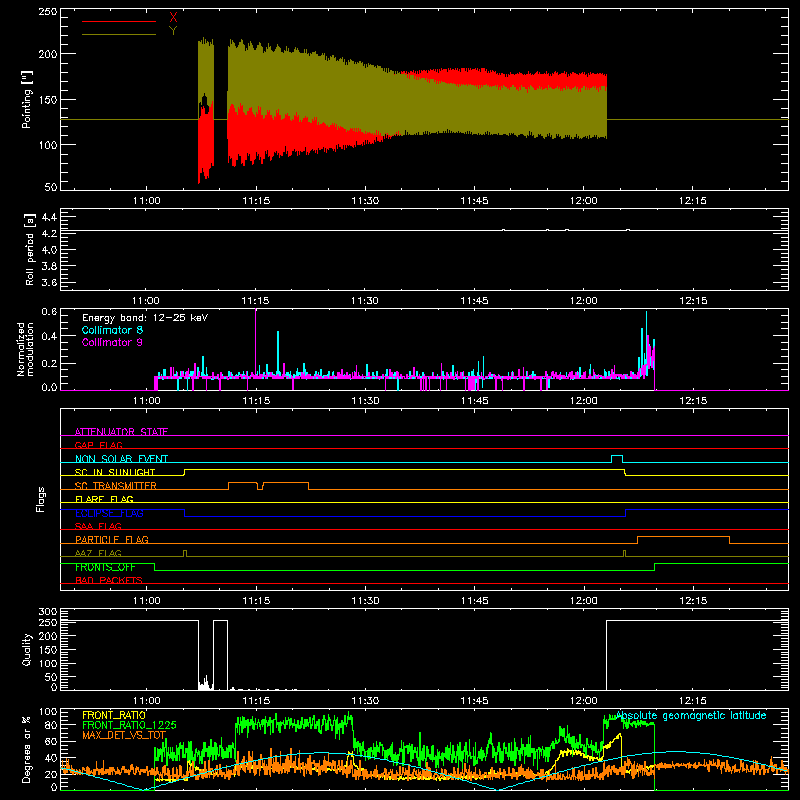The image size is (800, 800).
Task: Click the 'Pointing' axis label
Action: 27,99
